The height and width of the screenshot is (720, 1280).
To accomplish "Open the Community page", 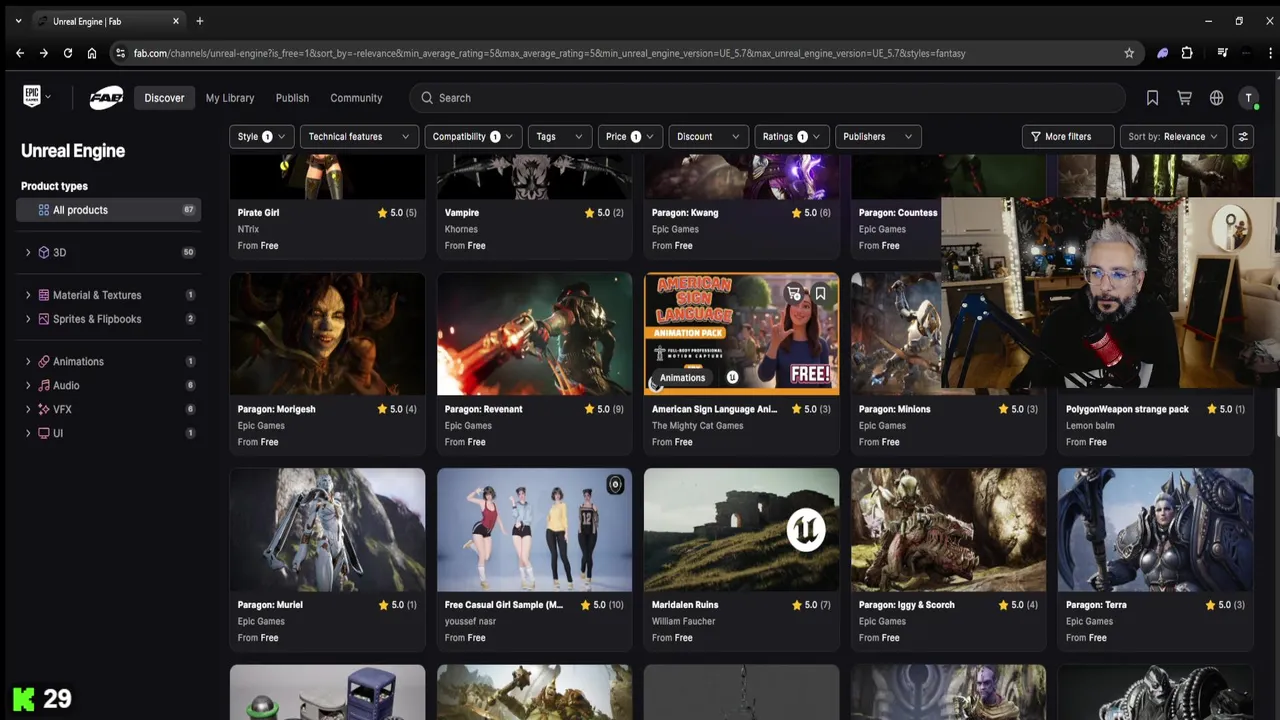I will click(356, 98).
